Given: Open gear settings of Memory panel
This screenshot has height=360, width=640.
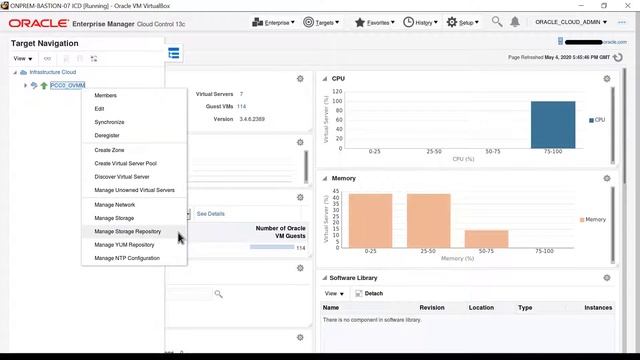Looking at the screenshot, I should (607, 178).
